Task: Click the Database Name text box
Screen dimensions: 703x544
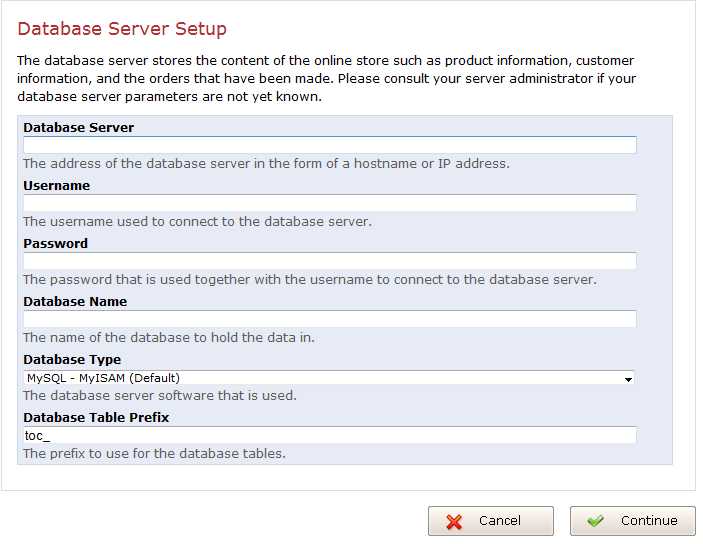Action: [330, 319]
